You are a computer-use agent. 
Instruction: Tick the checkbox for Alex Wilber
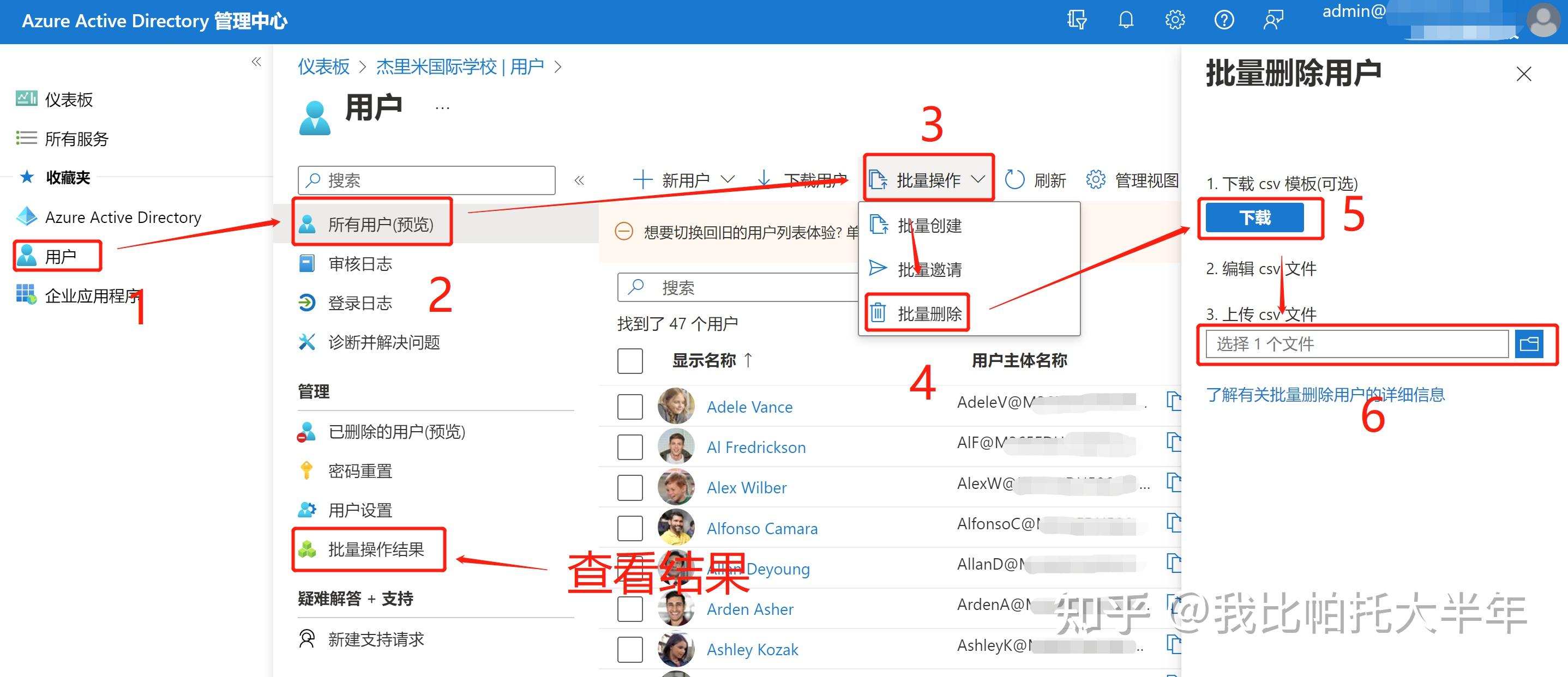[630, 487]
